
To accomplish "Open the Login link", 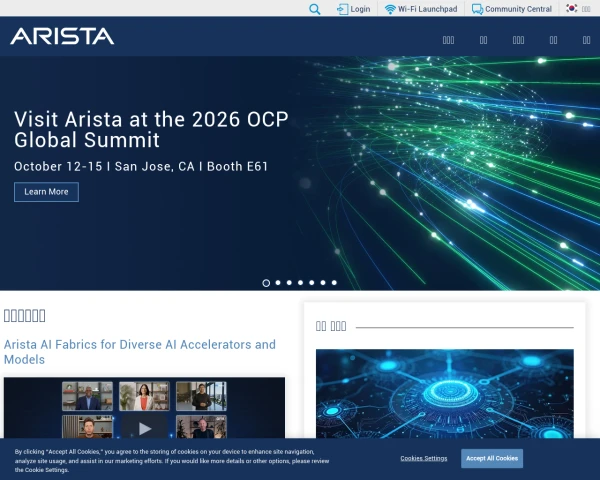I will click(360, 9).
